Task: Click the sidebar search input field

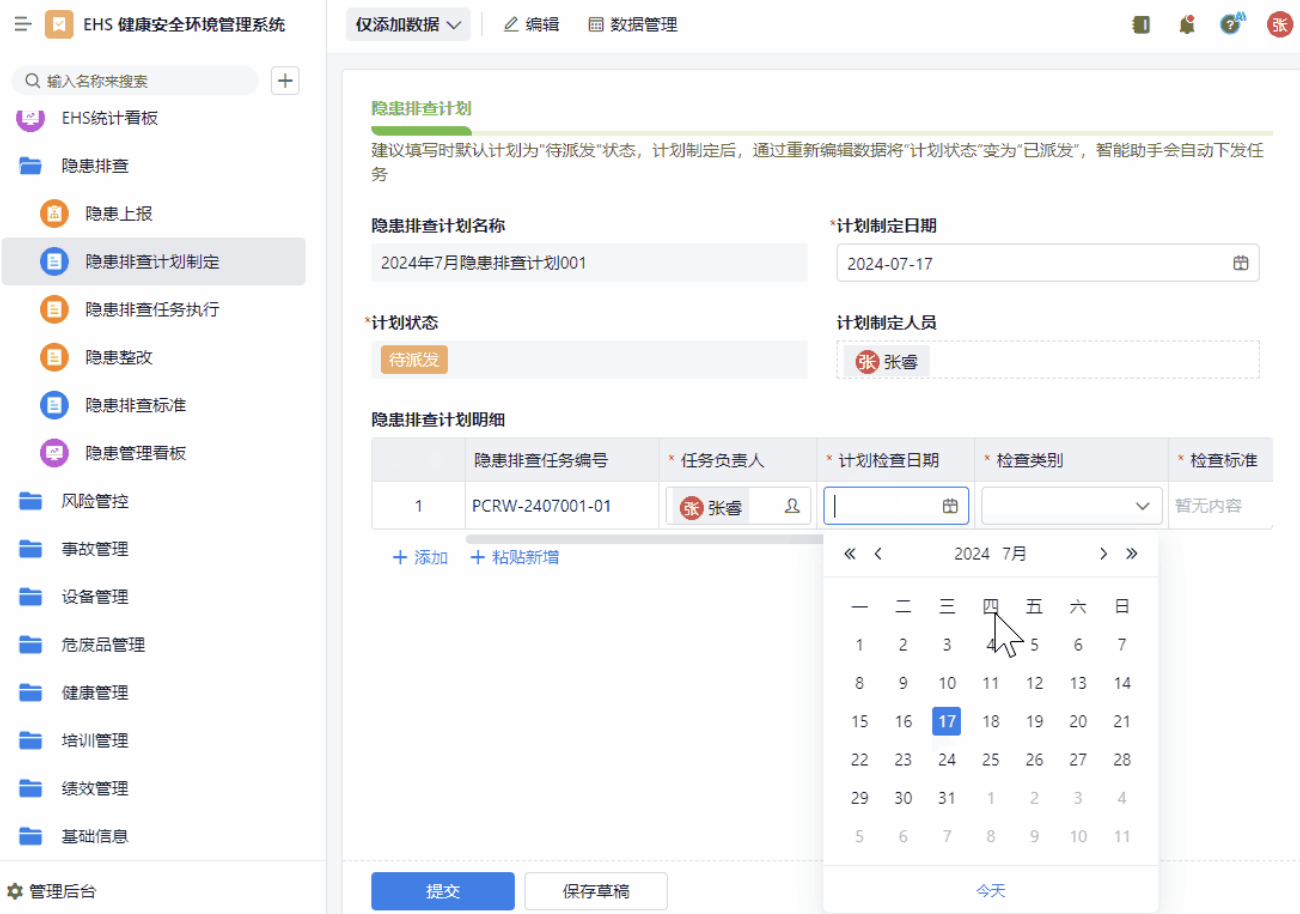Action: pyautogui.click(x=140, y=81)
